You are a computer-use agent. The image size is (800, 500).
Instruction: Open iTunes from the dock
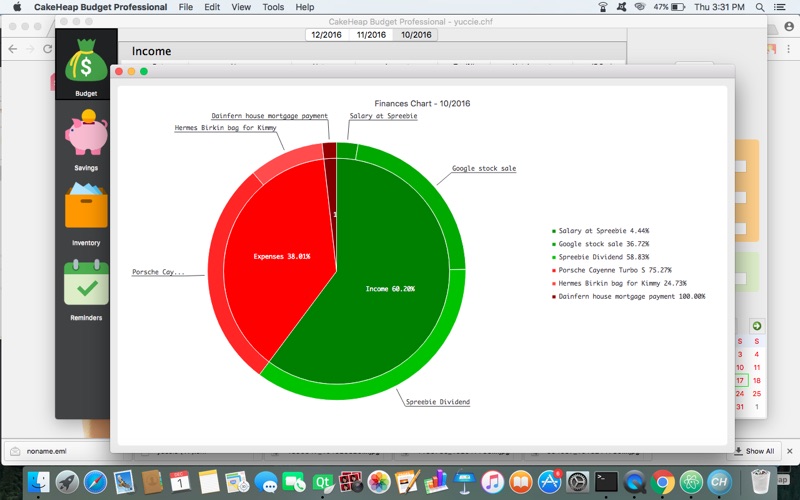[492, 482]
